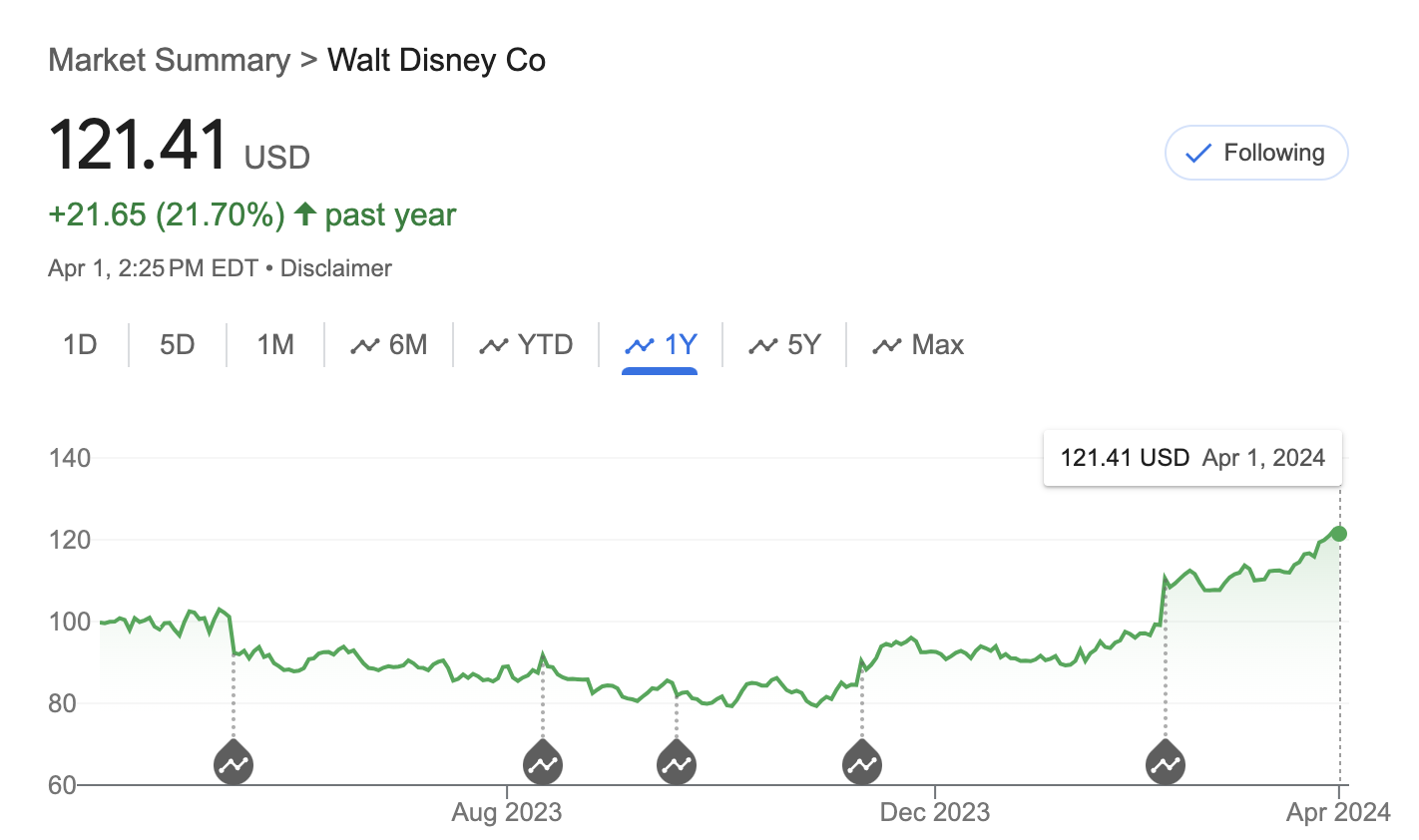This screenshot has width=1419, height=840.
Task: Click the chart icon beside the 6M tab
Action: [x=364, y=345]
